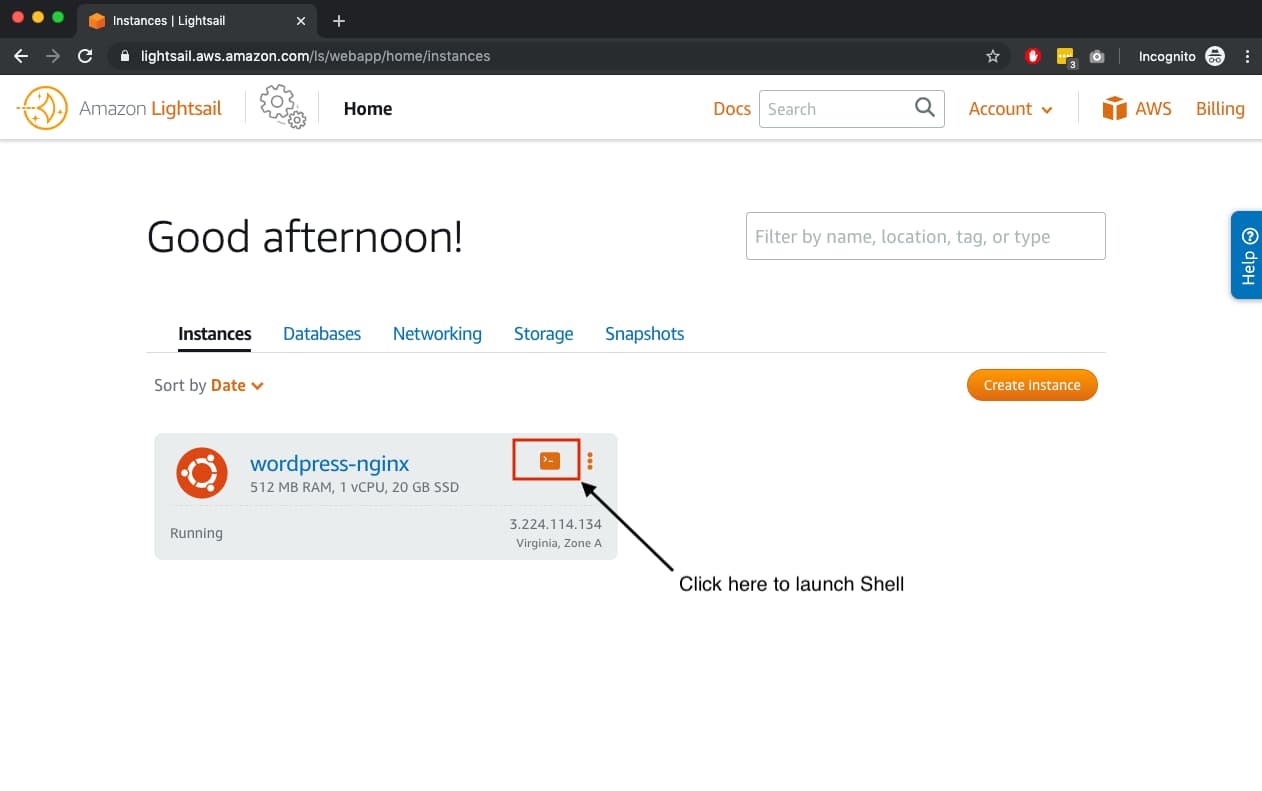
Task: Open the Chrome three-dot menu
Action: pyautogui.click(x=1247, y=56)
